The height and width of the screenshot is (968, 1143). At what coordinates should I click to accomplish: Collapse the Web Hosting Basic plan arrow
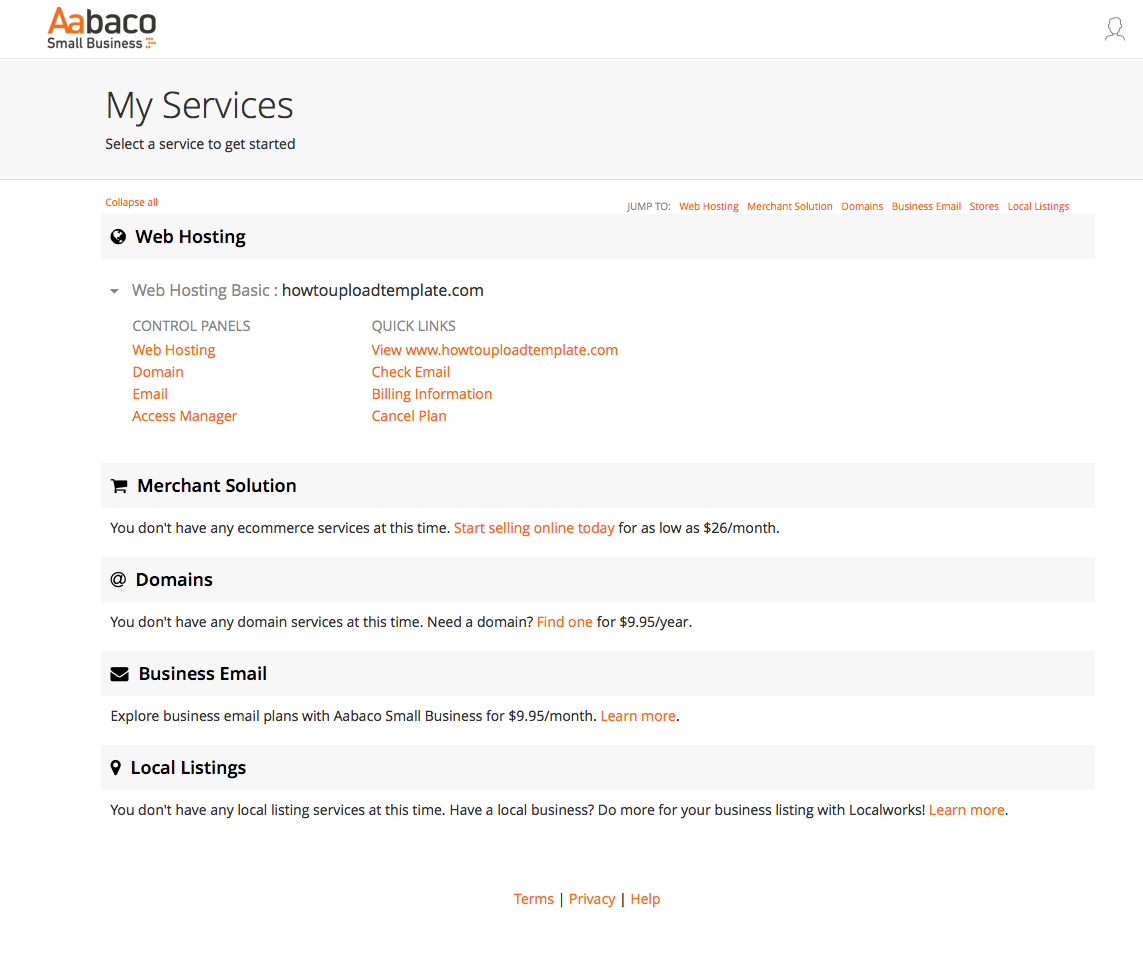click(114, 291)
